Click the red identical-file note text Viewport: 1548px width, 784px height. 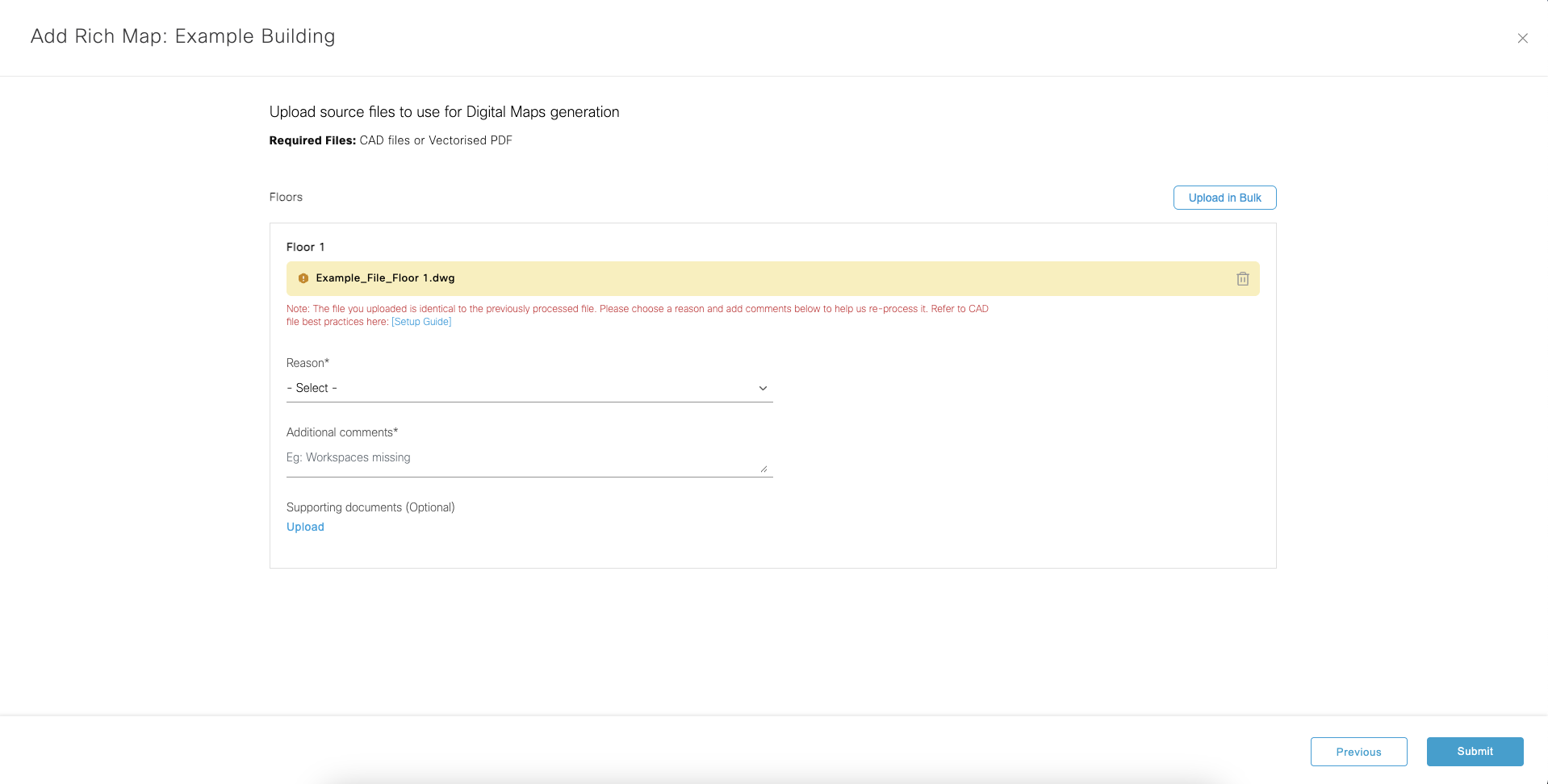pyautogui.click(x=637, y=309)
